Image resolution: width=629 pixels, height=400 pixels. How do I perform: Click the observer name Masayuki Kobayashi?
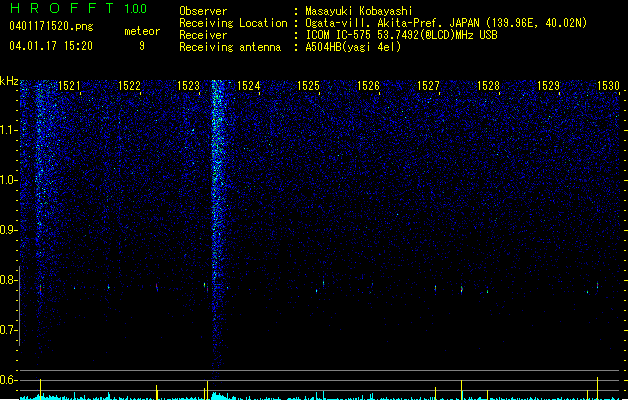coord(359,11)
